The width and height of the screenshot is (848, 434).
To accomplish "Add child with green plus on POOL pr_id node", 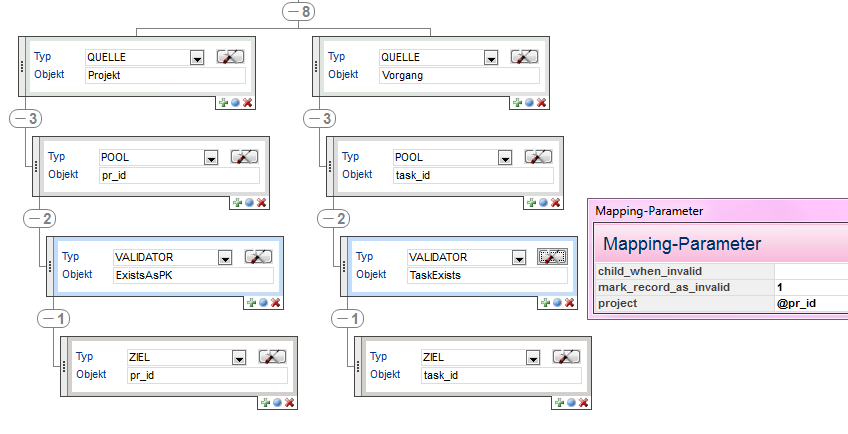I will 237,203.
